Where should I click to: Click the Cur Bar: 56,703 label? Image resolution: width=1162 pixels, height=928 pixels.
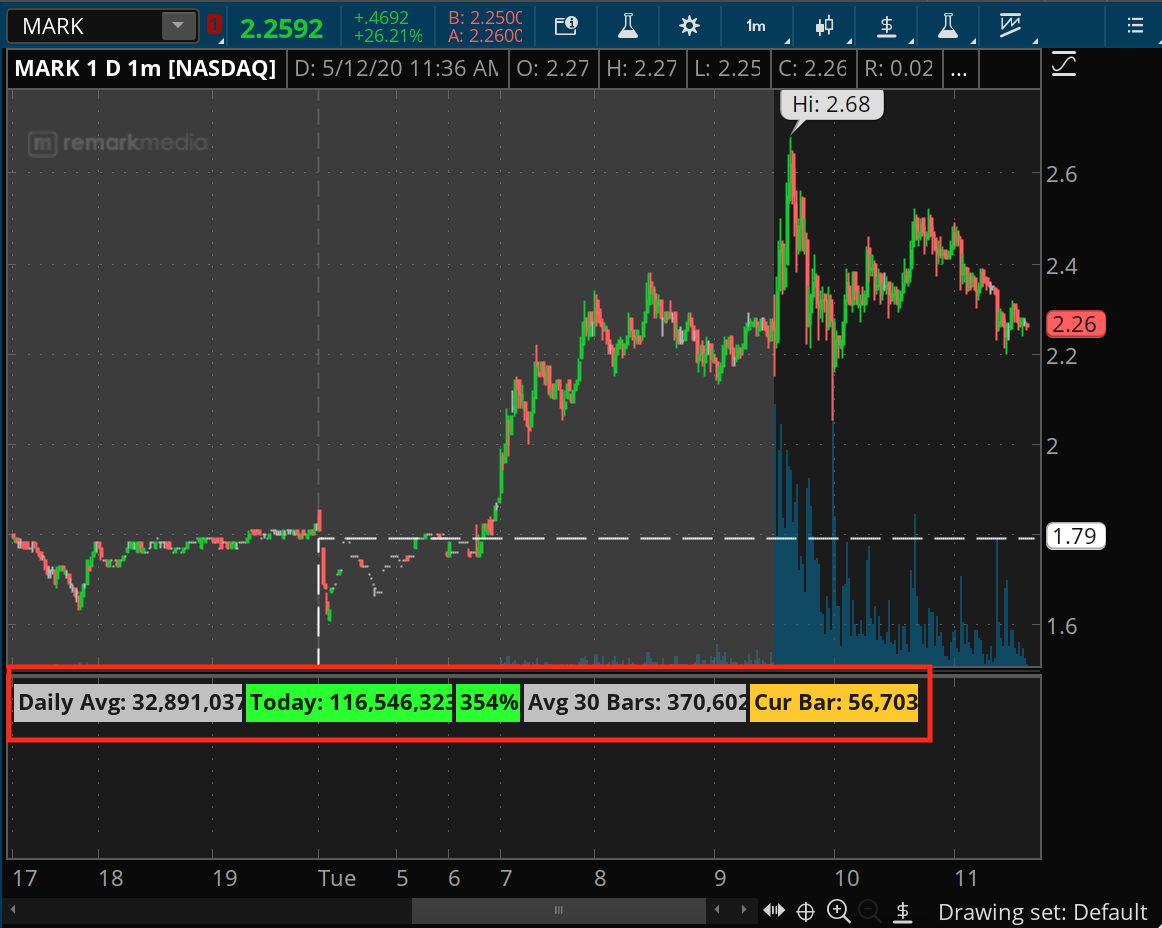coord(834,702)
